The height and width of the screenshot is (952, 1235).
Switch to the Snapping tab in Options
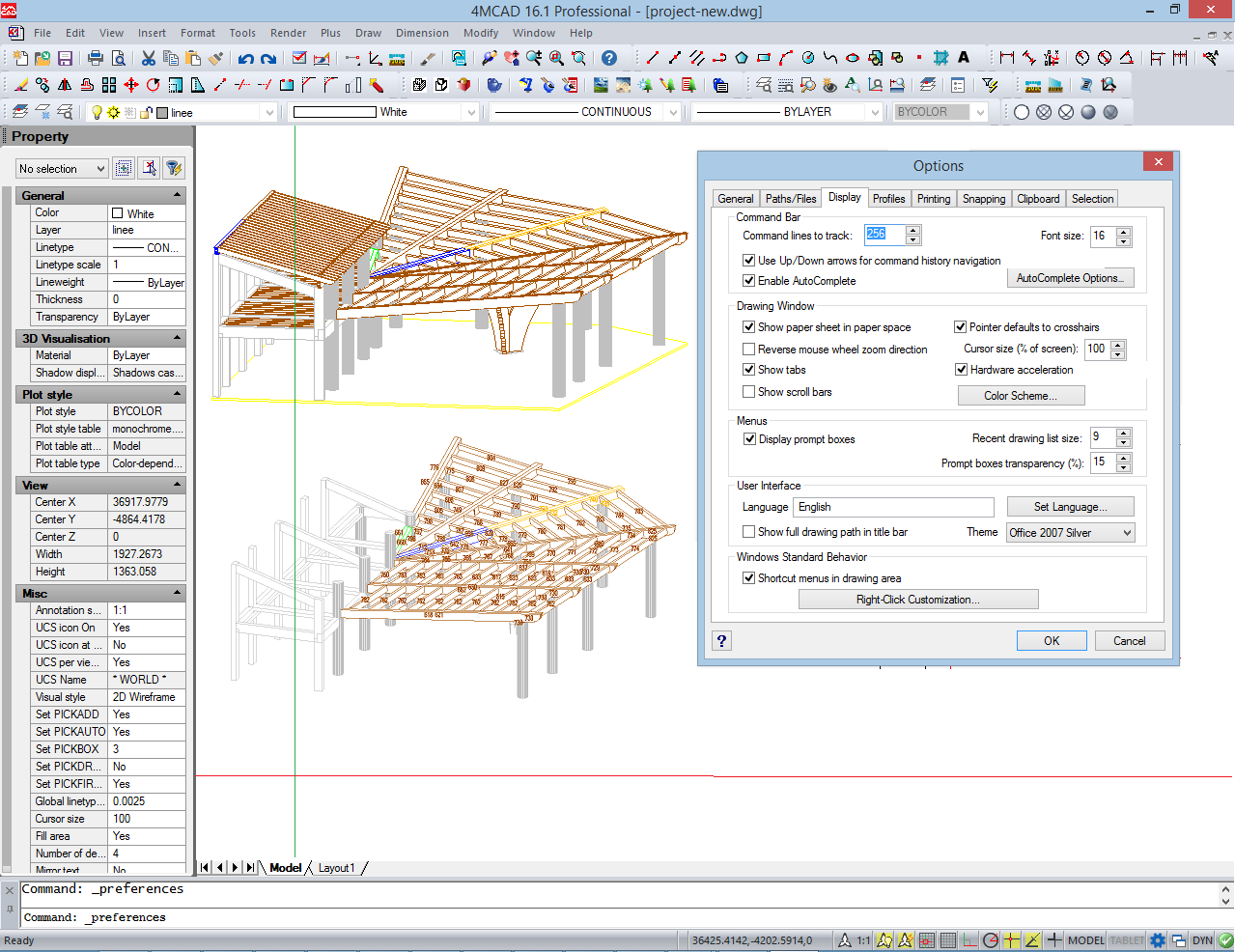click(984, 199)
